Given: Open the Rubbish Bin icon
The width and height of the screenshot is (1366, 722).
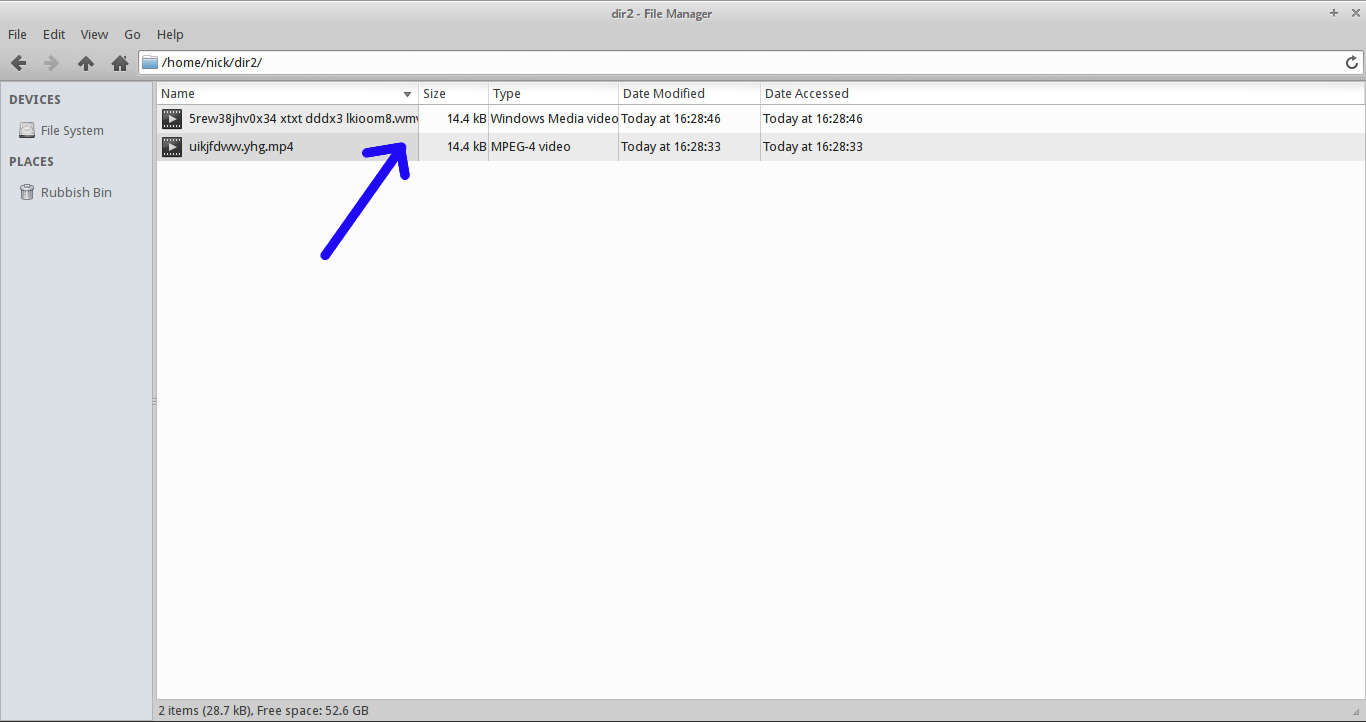Looking at the screenshot, I should point(27,193).
